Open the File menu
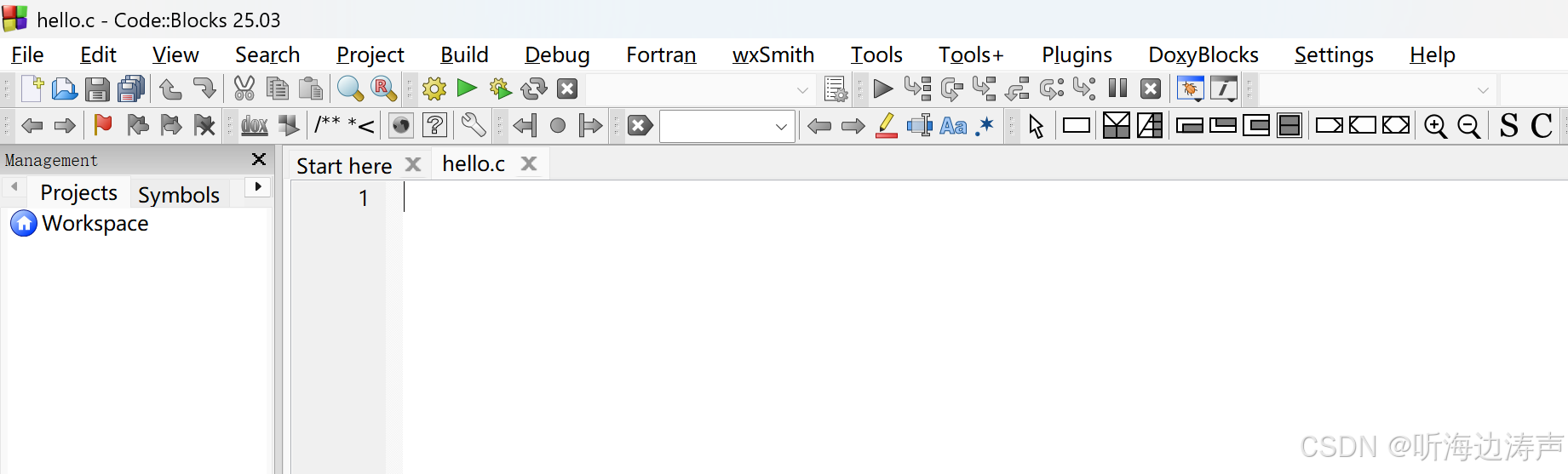This screenshot has height=474, width=1568. tap(27, 54)
